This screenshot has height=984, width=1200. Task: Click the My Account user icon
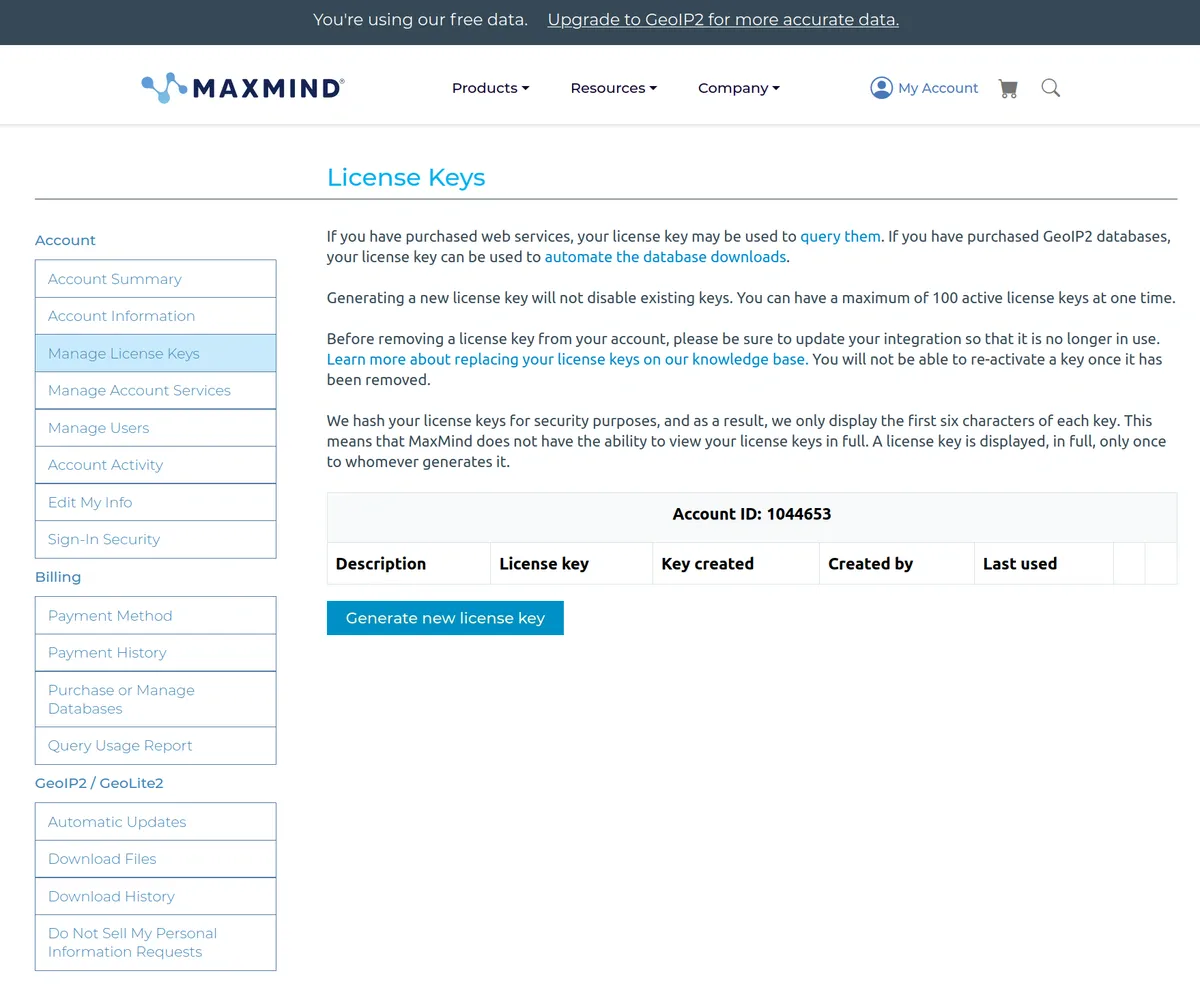(x=881, y=88)
